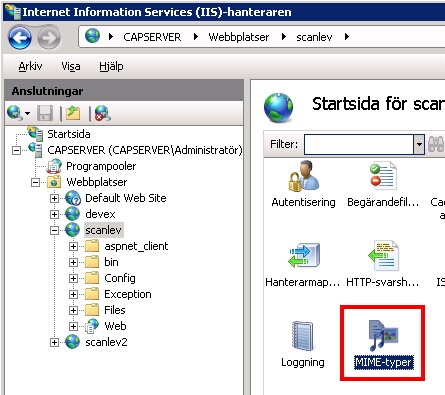The image size is (445, 395).
Task: Expand the bin folder node
Action: pos(73,262)
